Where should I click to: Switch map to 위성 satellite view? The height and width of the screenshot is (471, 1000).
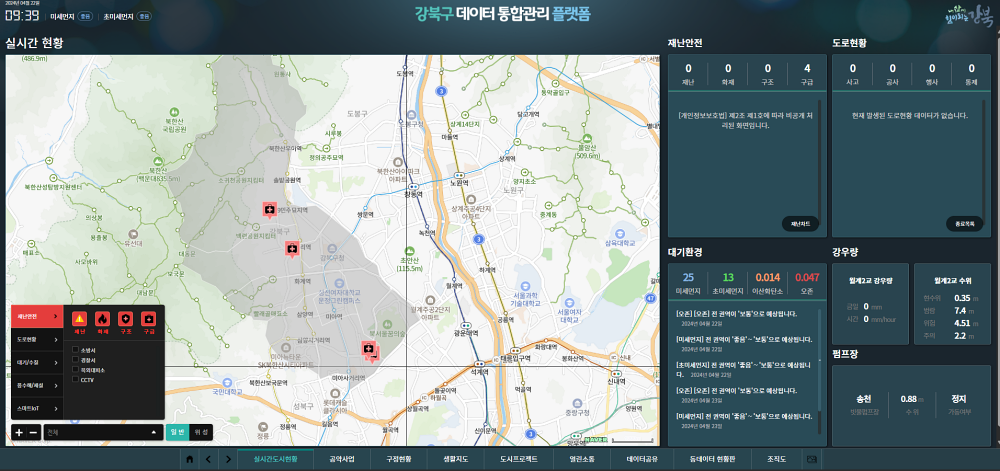click(x=201, y=433)
